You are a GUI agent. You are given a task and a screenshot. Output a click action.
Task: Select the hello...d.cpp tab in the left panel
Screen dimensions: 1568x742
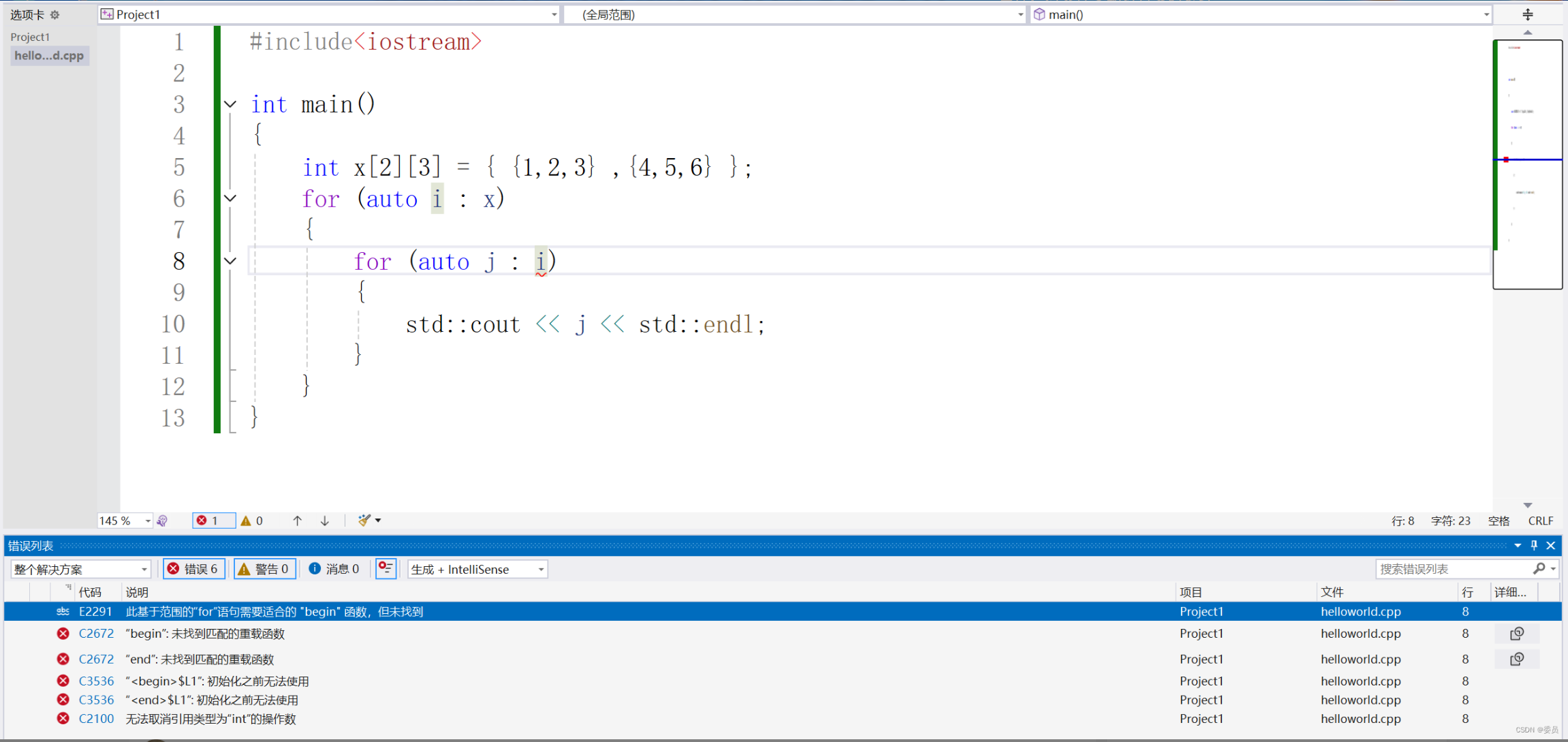pos(49,55)
